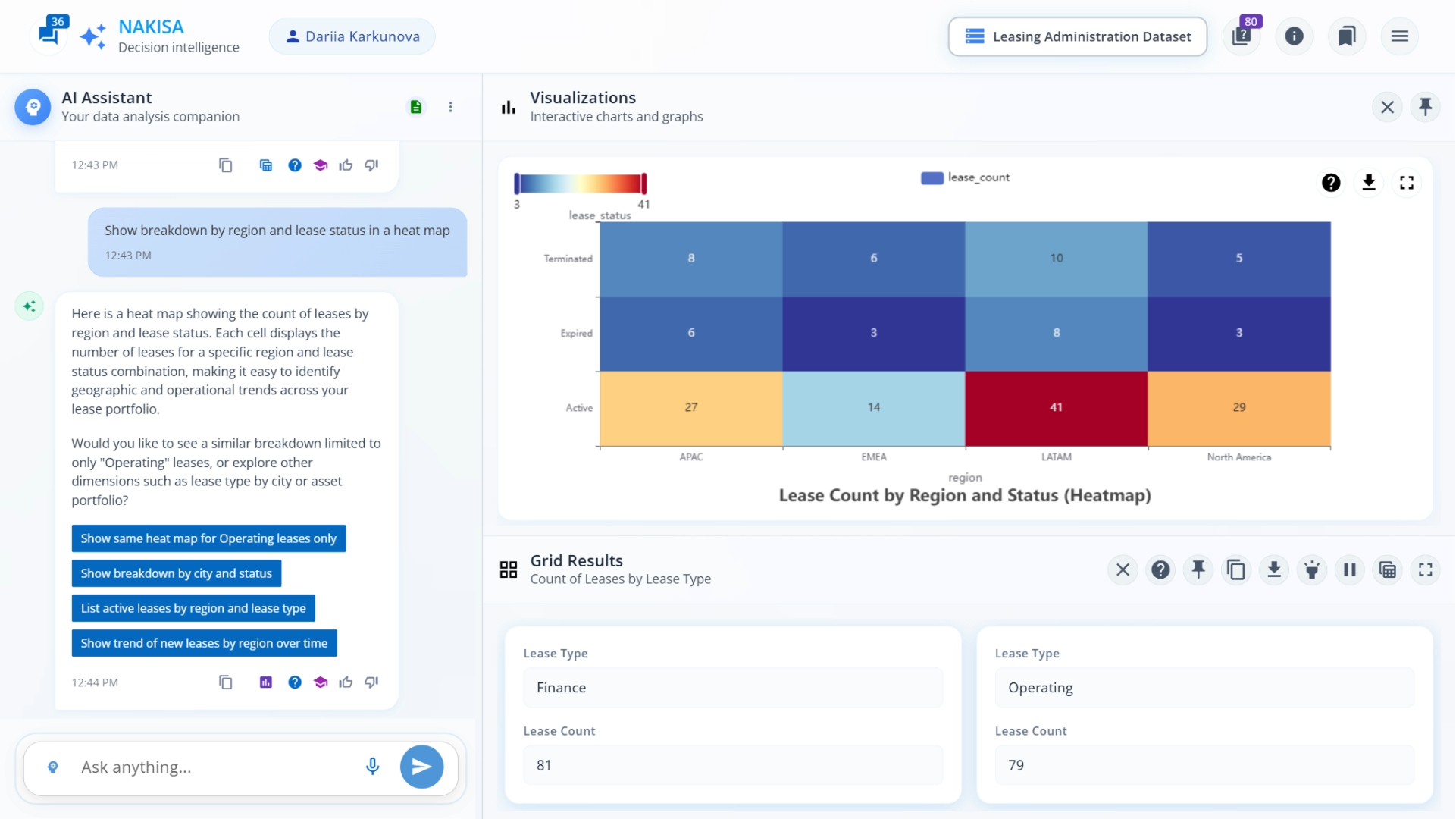Image resolution: width=1456 pixels, height=819 pixels.
Task: Click the lease_count color gradient legend
Action: 580,183
